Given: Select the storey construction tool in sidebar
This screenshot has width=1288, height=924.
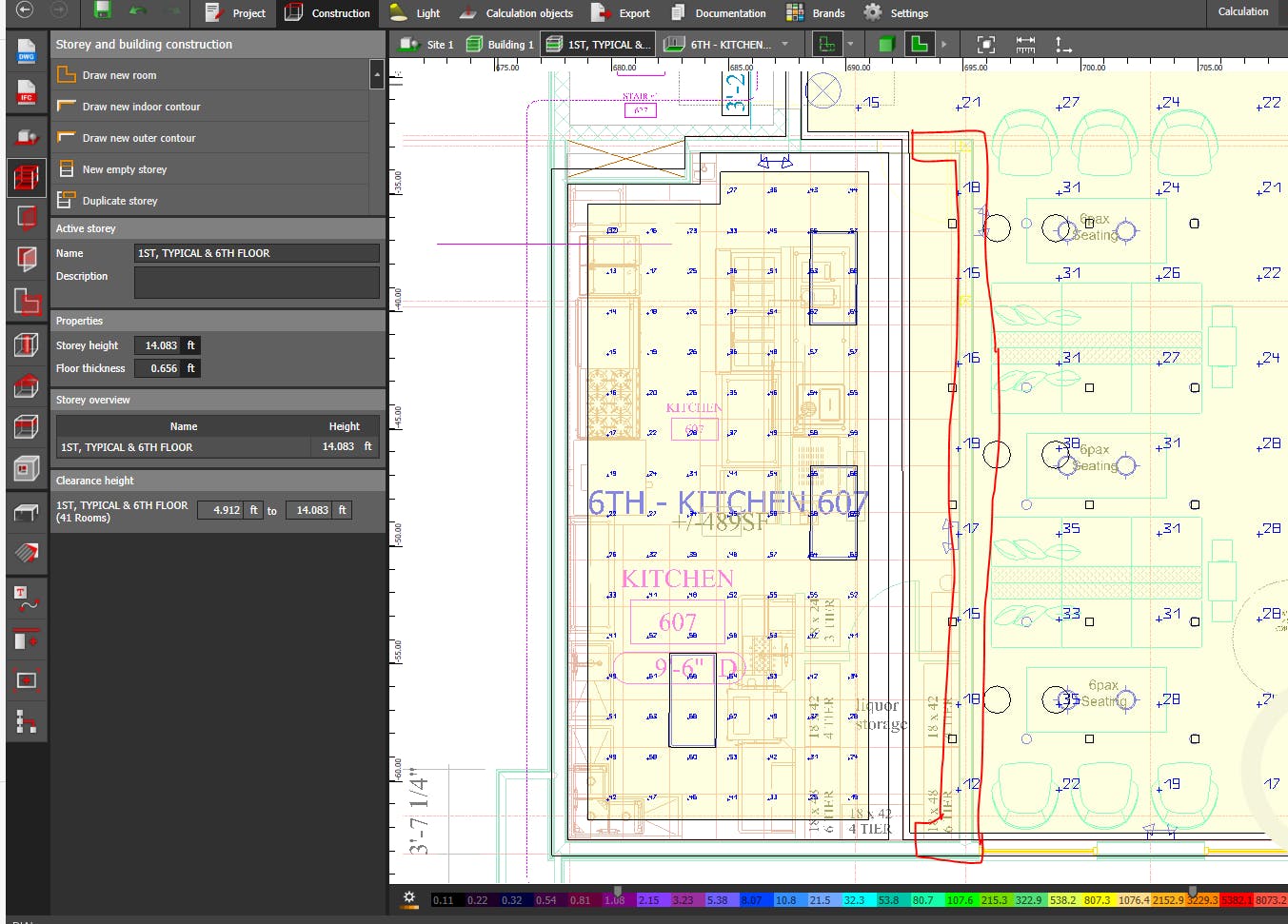Looking at the screenshot, I should 27,177.
